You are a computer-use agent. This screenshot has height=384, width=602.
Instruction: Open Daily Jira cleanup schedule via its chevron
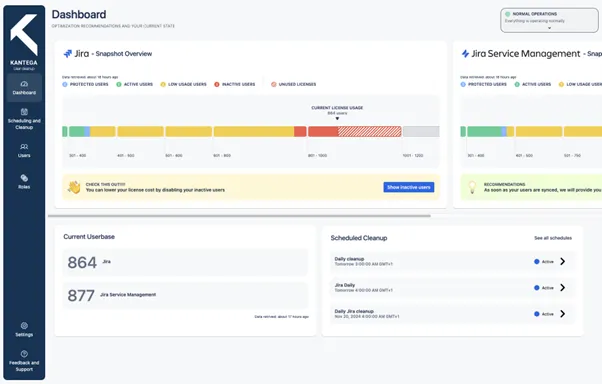pyautogui.click(x=562, y=314)
